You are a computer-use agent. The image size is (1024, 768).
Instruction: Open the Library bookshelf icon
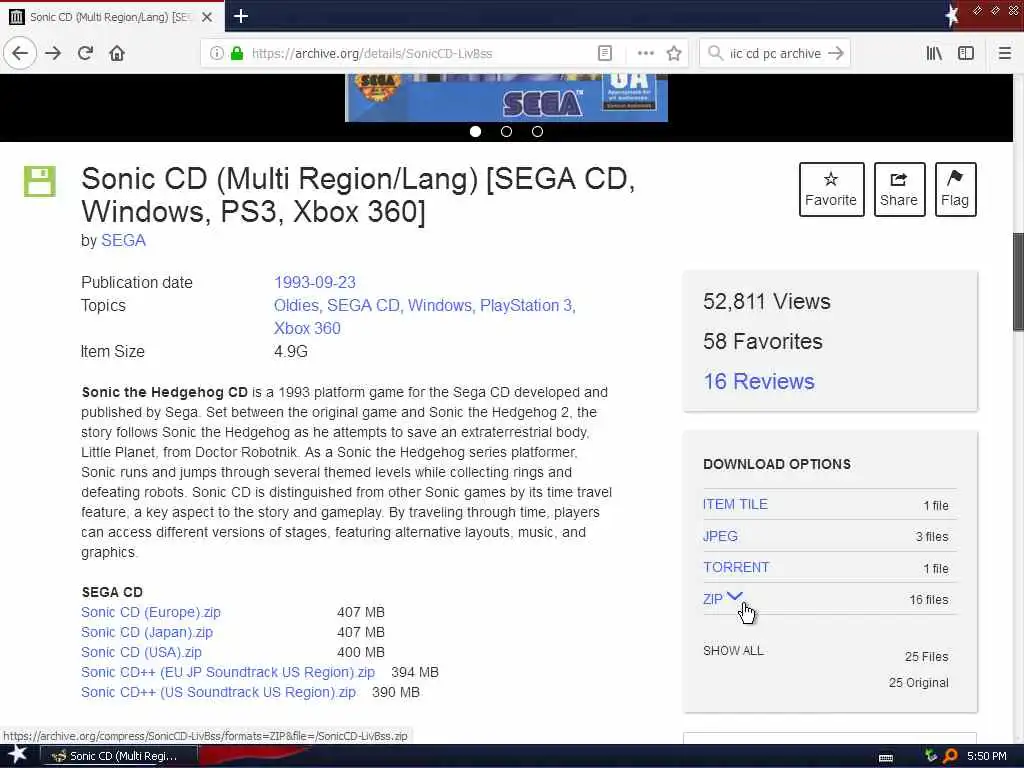[x=934, y=54]
